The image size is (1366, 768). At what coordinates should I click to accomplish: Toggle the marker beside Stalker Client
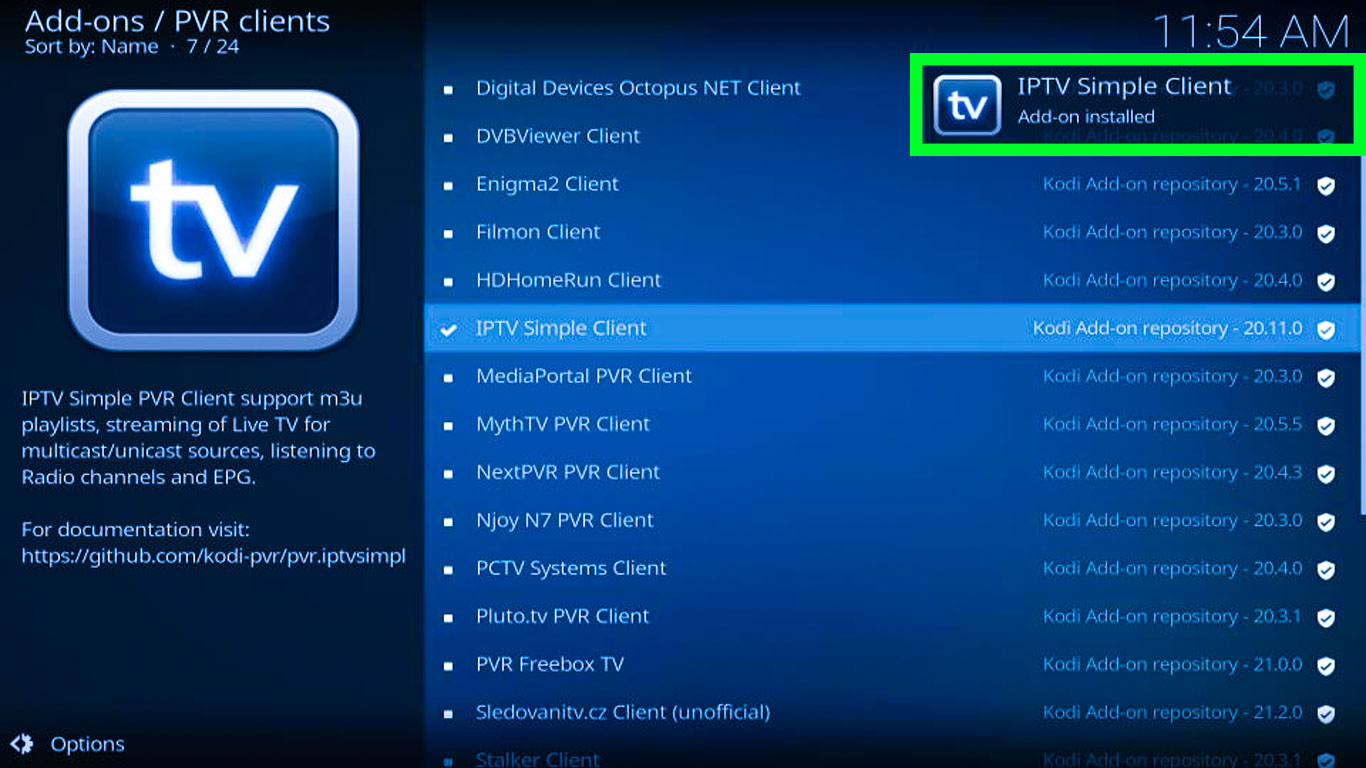[x=446, y=760]
